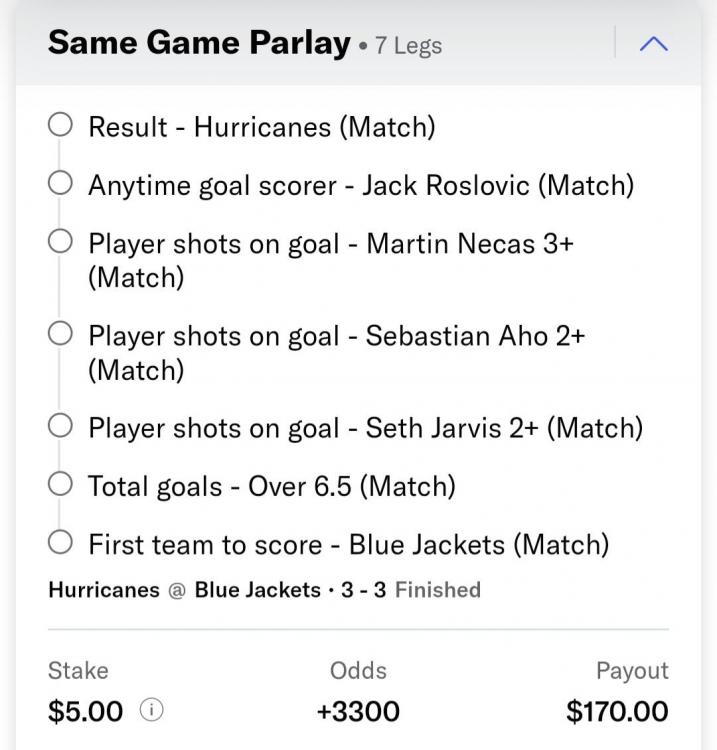Tap the $170.00 payout amount
Screen dimensions: 717x750
pos(617,711)
